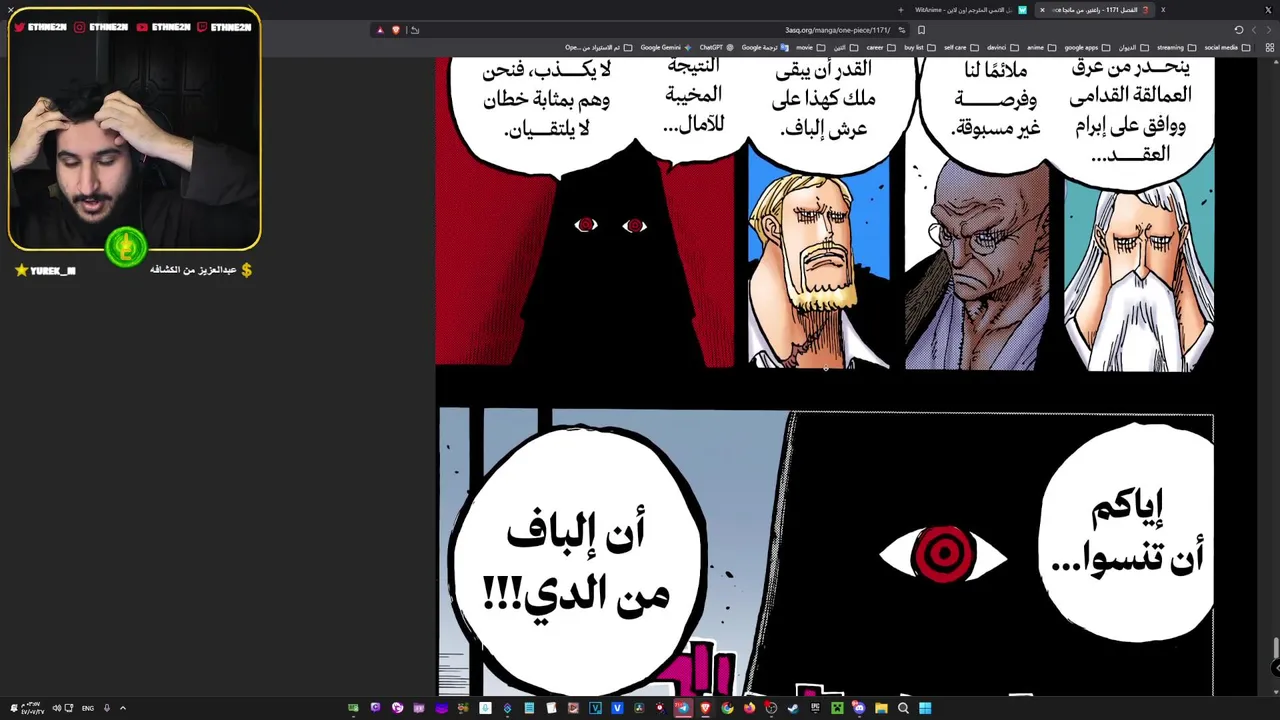Click the share page icon in address bar

(415, 30)
